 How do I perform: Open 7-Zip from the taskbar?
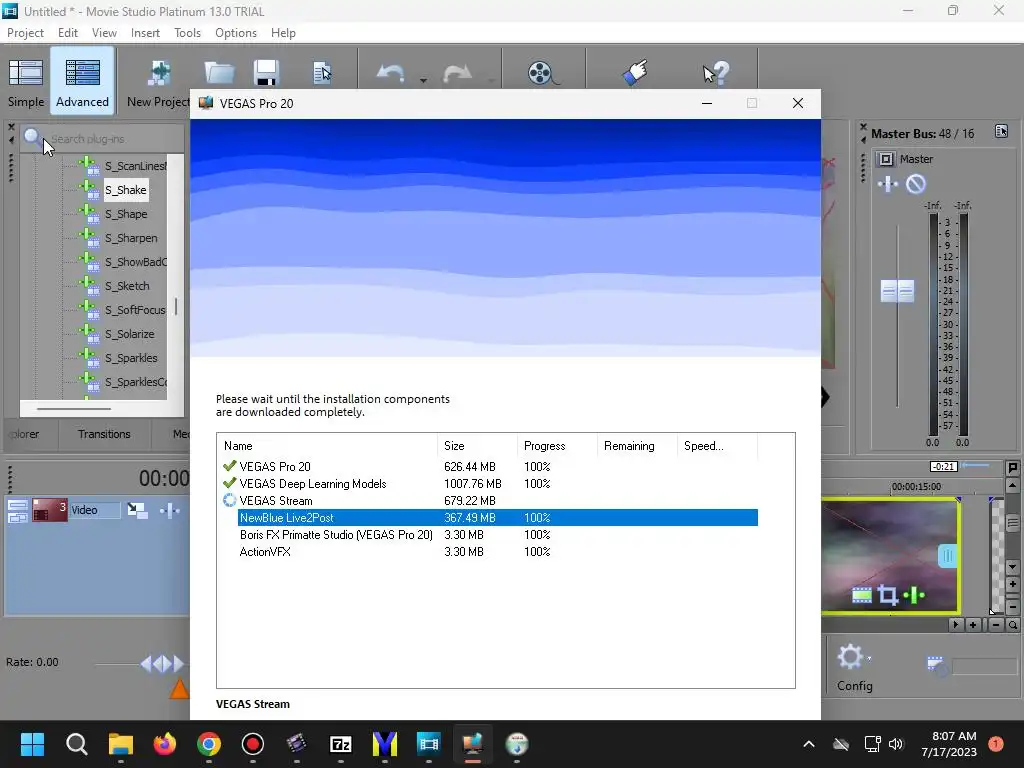341,744
